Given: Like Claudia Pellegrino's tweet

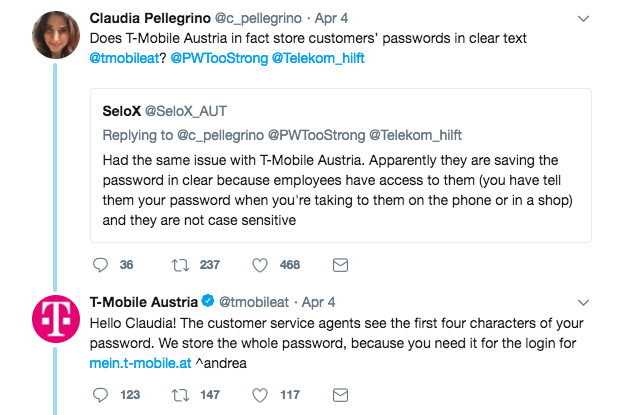Looking at the screenshot, I should 260,265.
